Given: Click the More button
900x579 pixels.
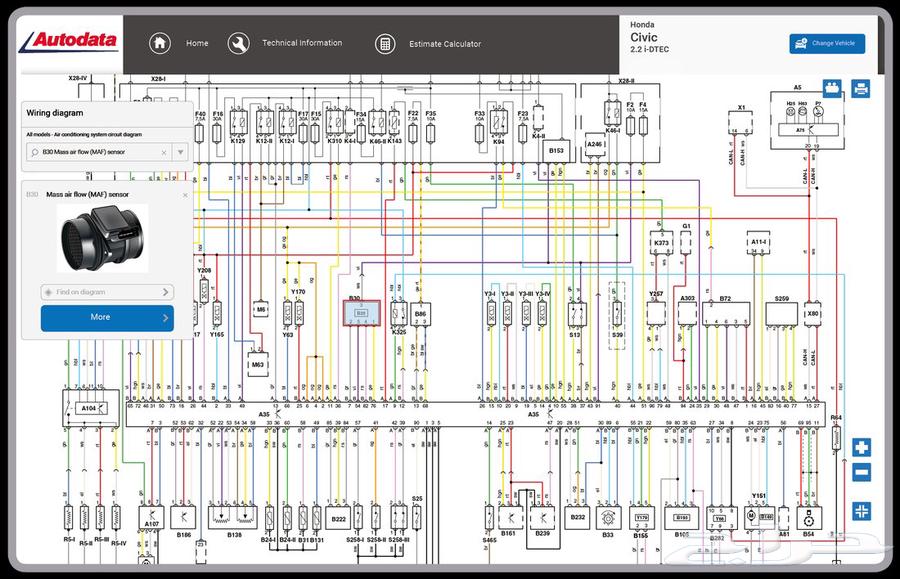Looking at the screenshot, I should pyautogui.click(x=107, y=317).
